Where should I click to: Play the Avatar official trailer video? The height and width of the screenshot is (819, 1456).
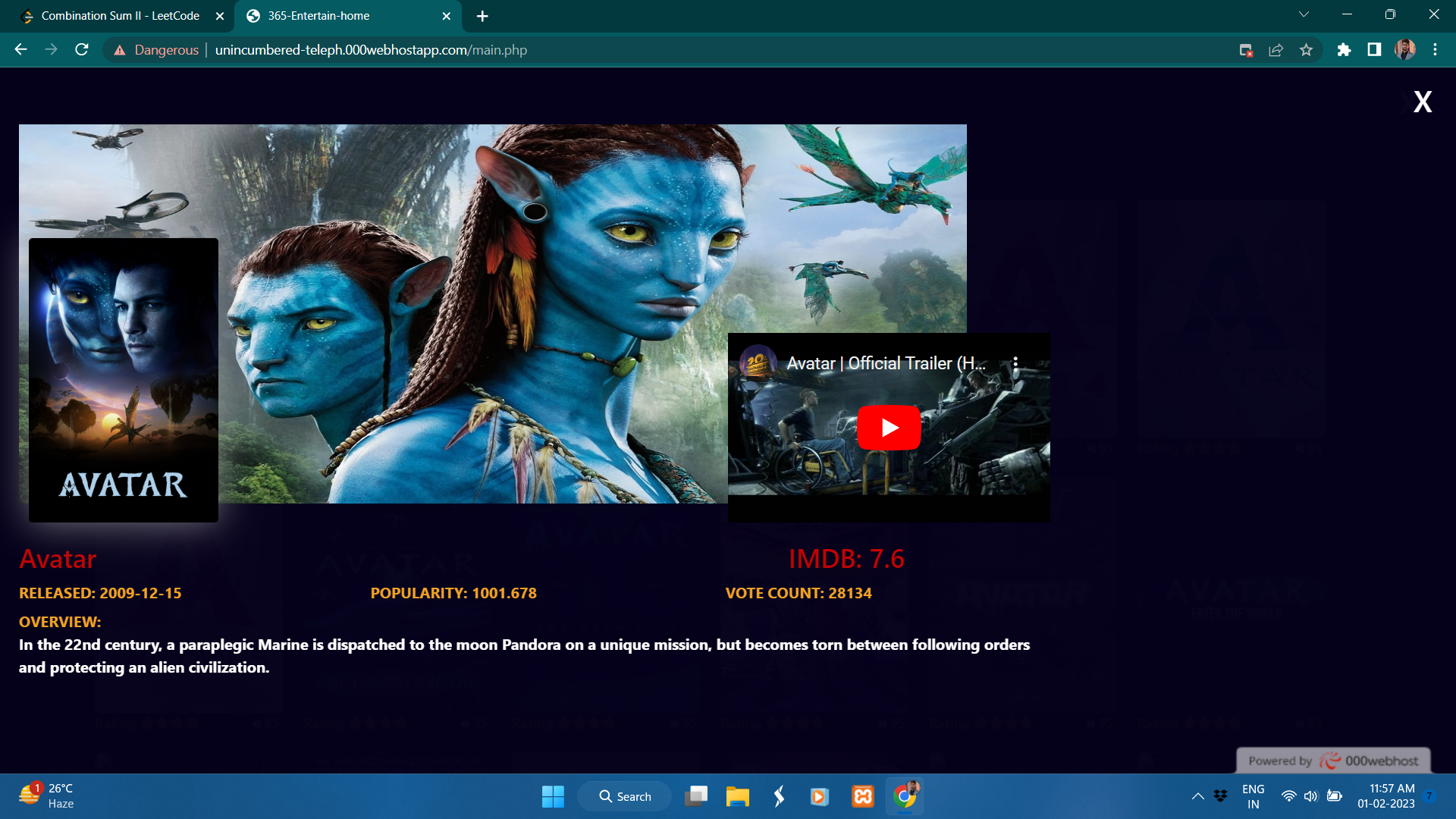tap(888, 427)
